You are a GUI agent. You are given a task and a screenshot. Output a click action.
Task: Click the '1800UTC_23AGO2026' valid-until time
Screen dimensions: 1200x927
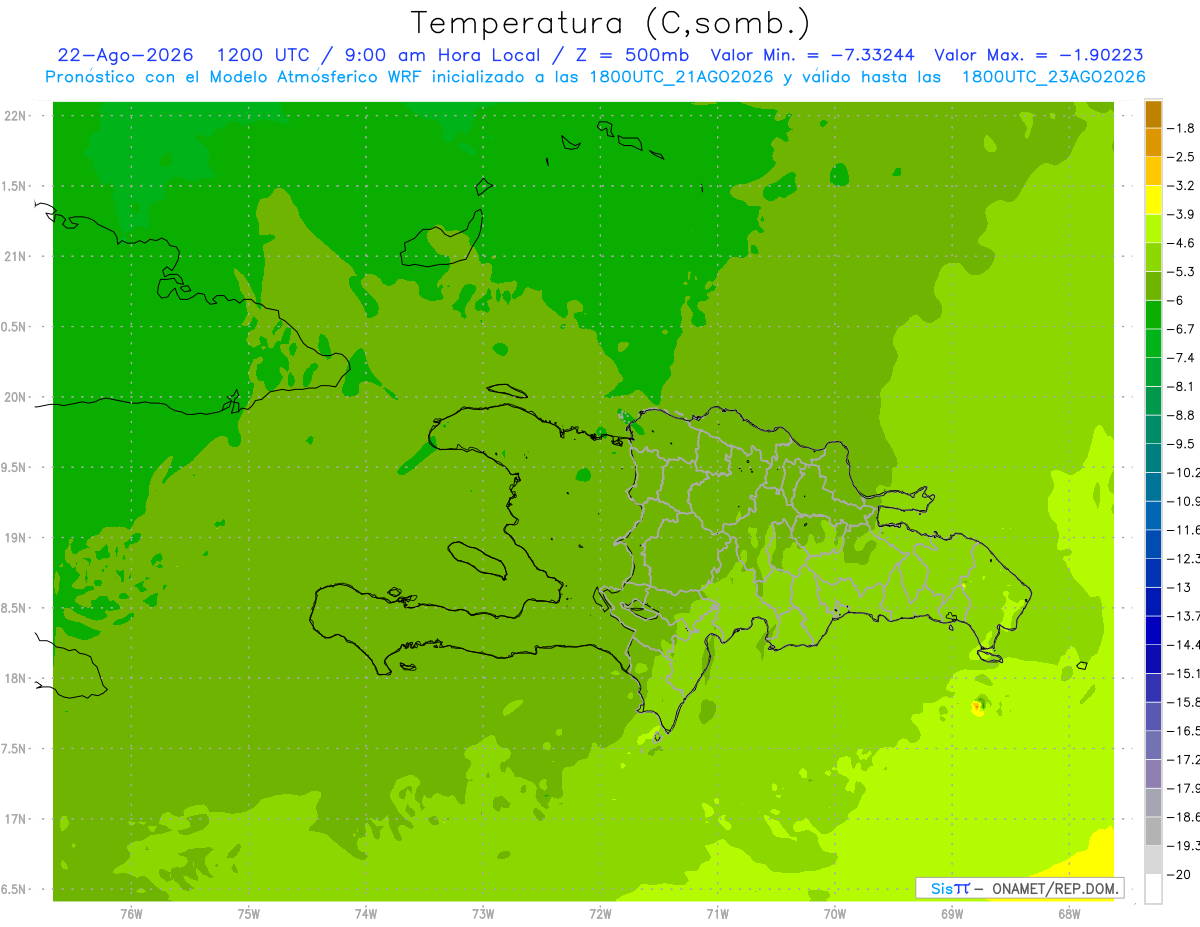(x=1053, y=77)
